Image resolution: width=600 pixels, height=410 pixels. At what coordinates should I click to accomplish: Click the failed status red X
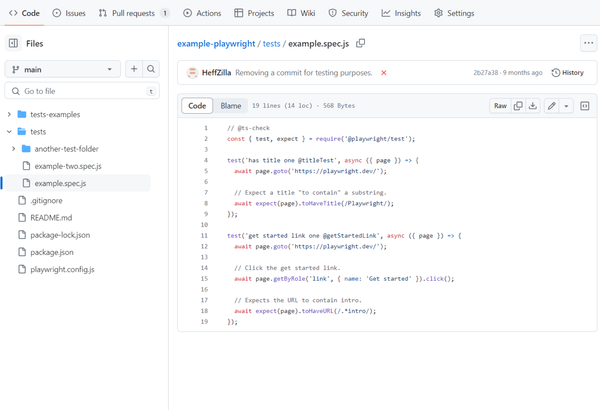tap(383, 73)
